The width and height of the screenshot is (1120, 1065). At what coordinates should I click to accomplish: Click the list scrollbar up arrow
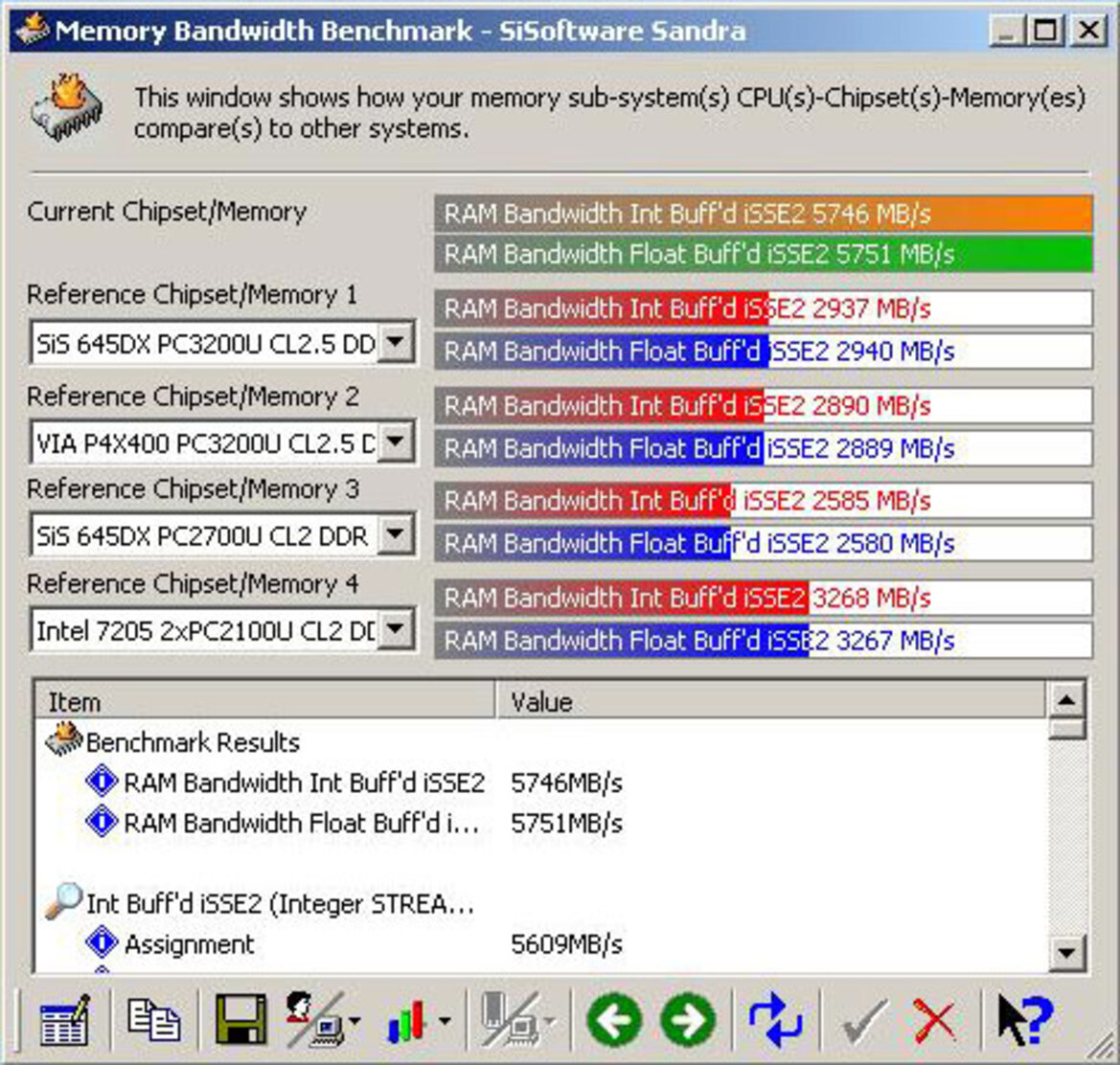tap(1067, 699)
